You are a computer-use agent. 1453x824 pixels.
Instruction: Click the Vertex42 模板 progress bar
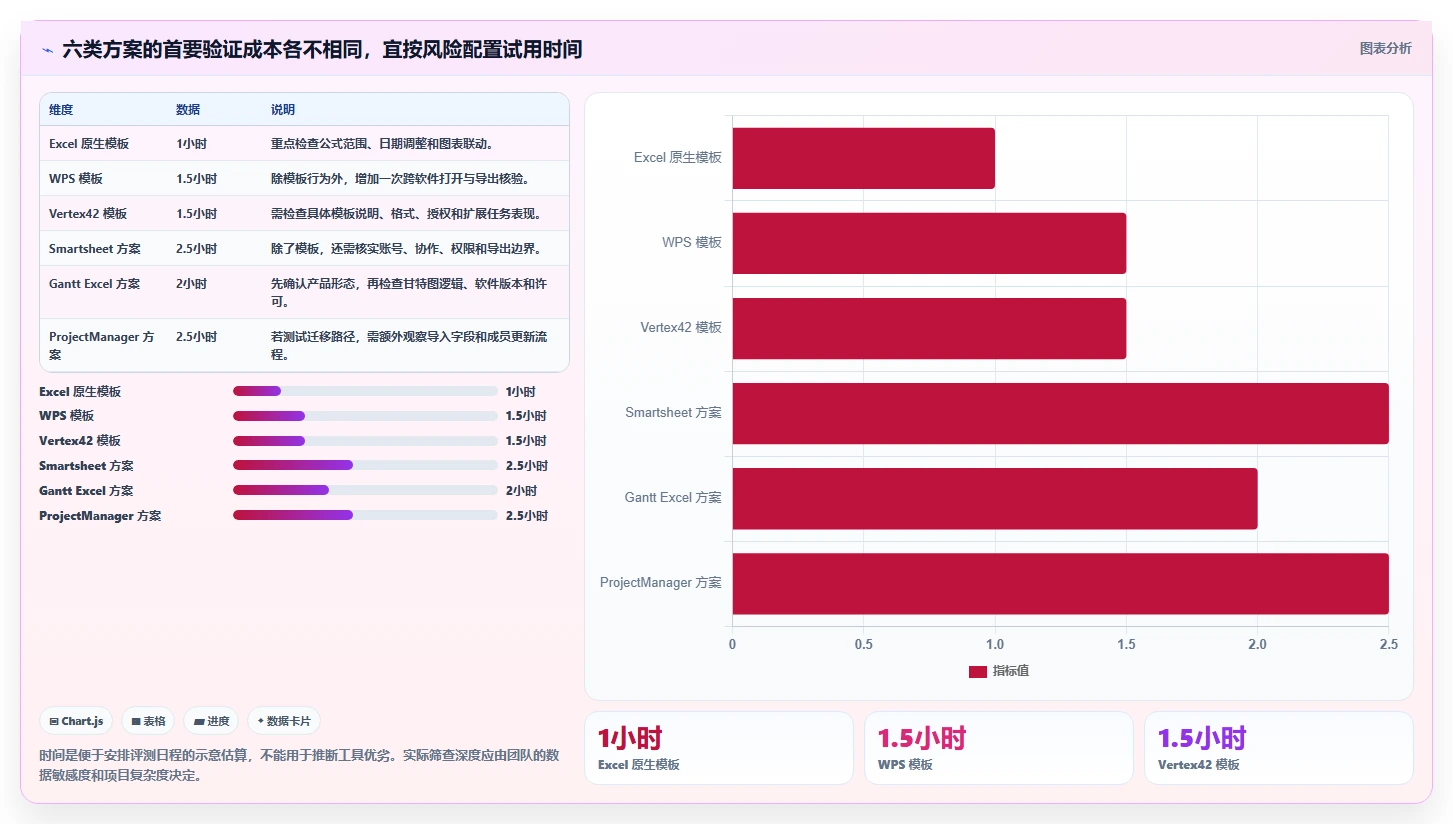click(365, 441)
